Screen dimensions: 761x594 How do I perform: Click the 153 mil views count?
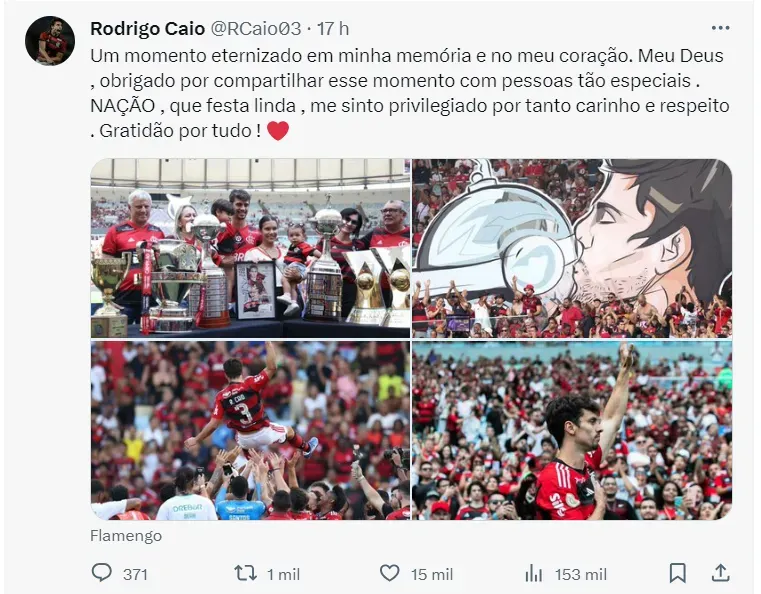581,575
